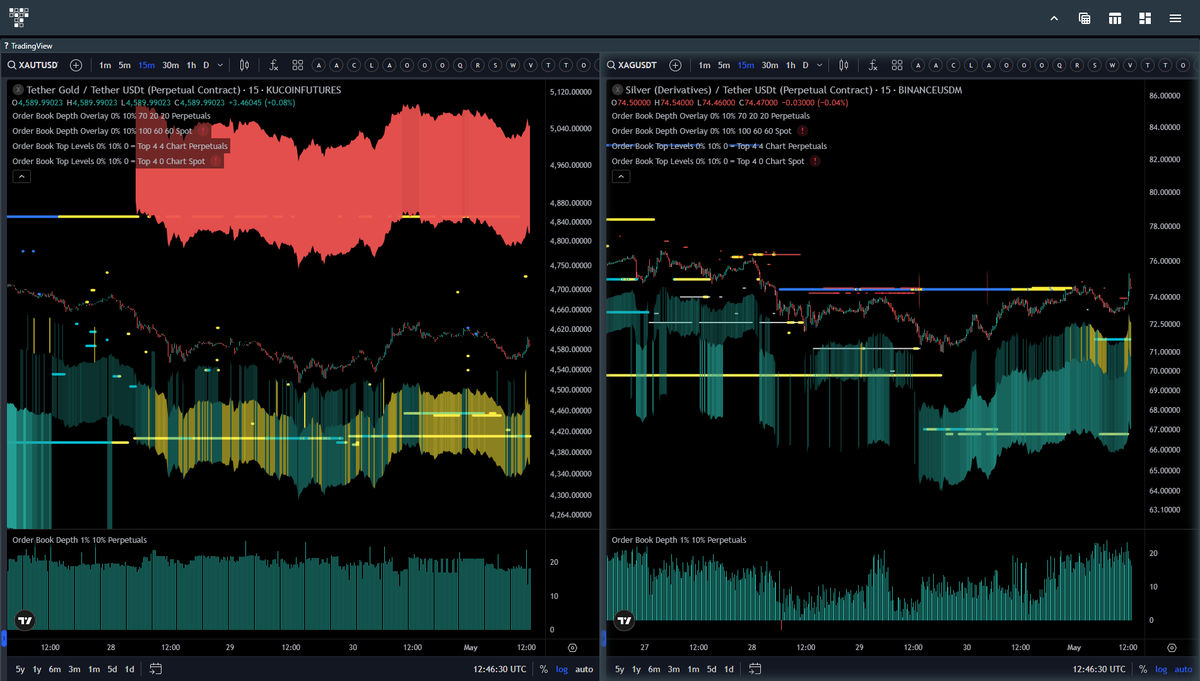Click Tether Gold perpetual contract title

(x=183, y=90)
